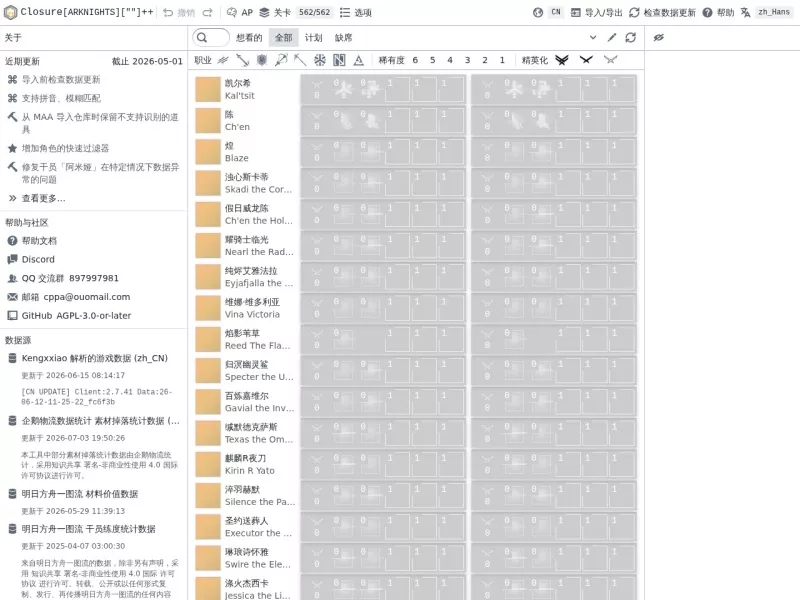Select the 想看的 tab
Image resolution: width=800 pixels, height=600 pixels.
(249, 38)
